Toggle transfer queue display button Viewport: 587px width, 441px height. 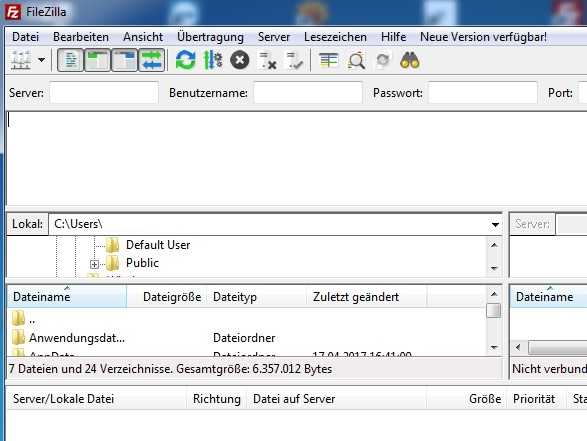[x=151, y=60]
